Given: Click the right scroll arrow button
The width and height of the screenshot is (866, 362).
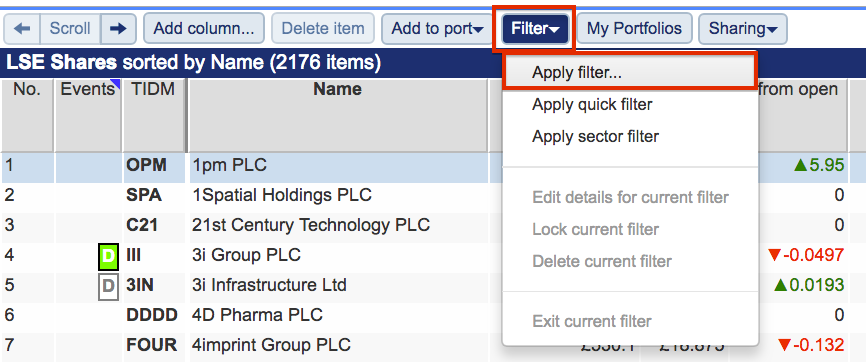Looking at the screenshot, I should coord(118,29).
